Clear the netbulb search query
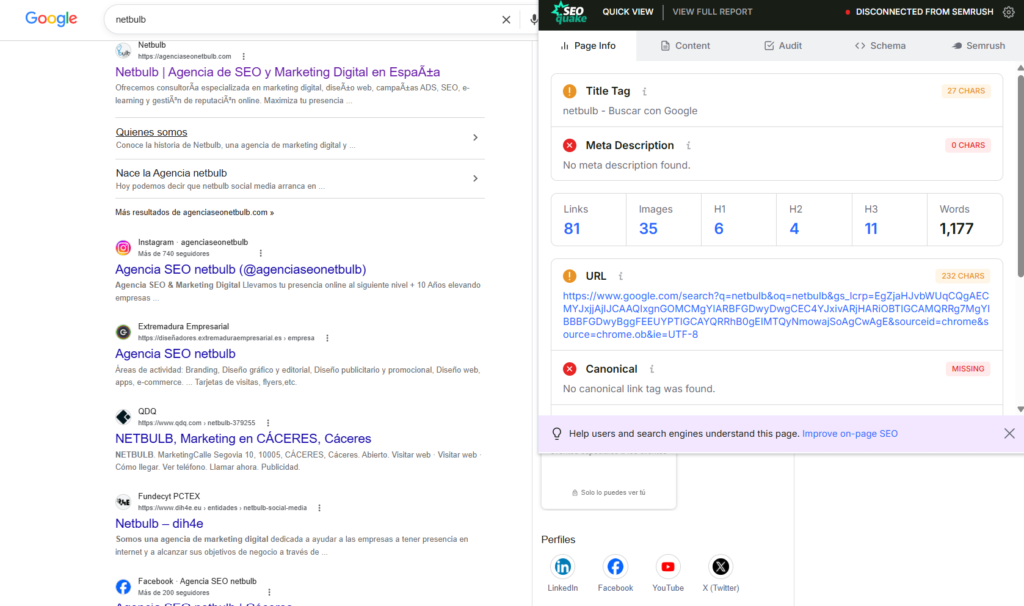Screen dimensions: 1024x606 tap(506, 20)
